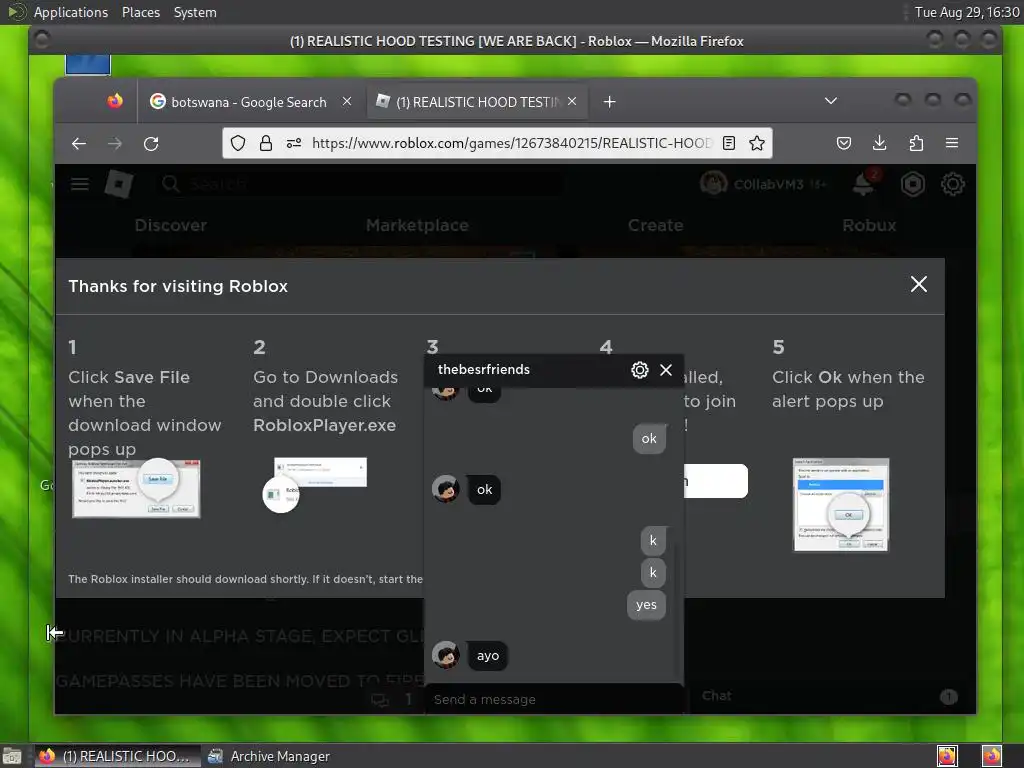1024x768 pixels.
Task: Select REALISTIC HOO... Firefox taskbar item
Action: tap(116, 756)
